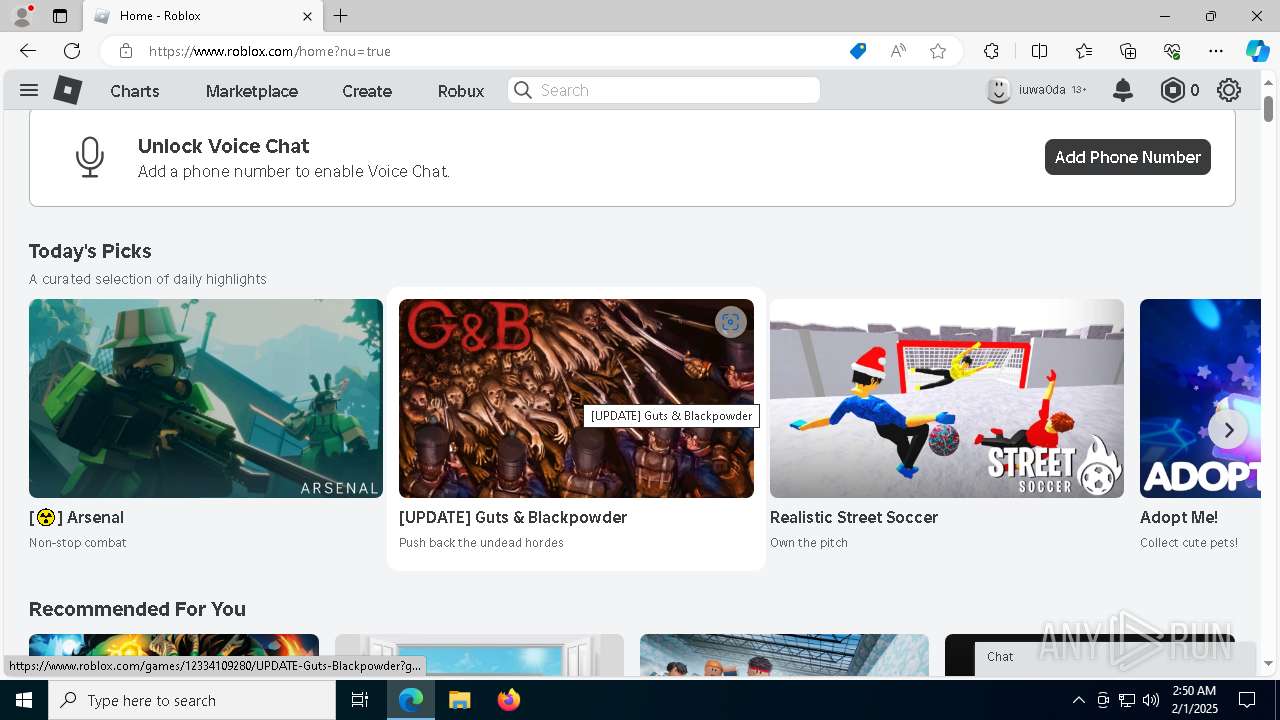Viewport: 1280px width, 720px height.
Task: Open Browser essentials icon
Action: click(1172, 51)
